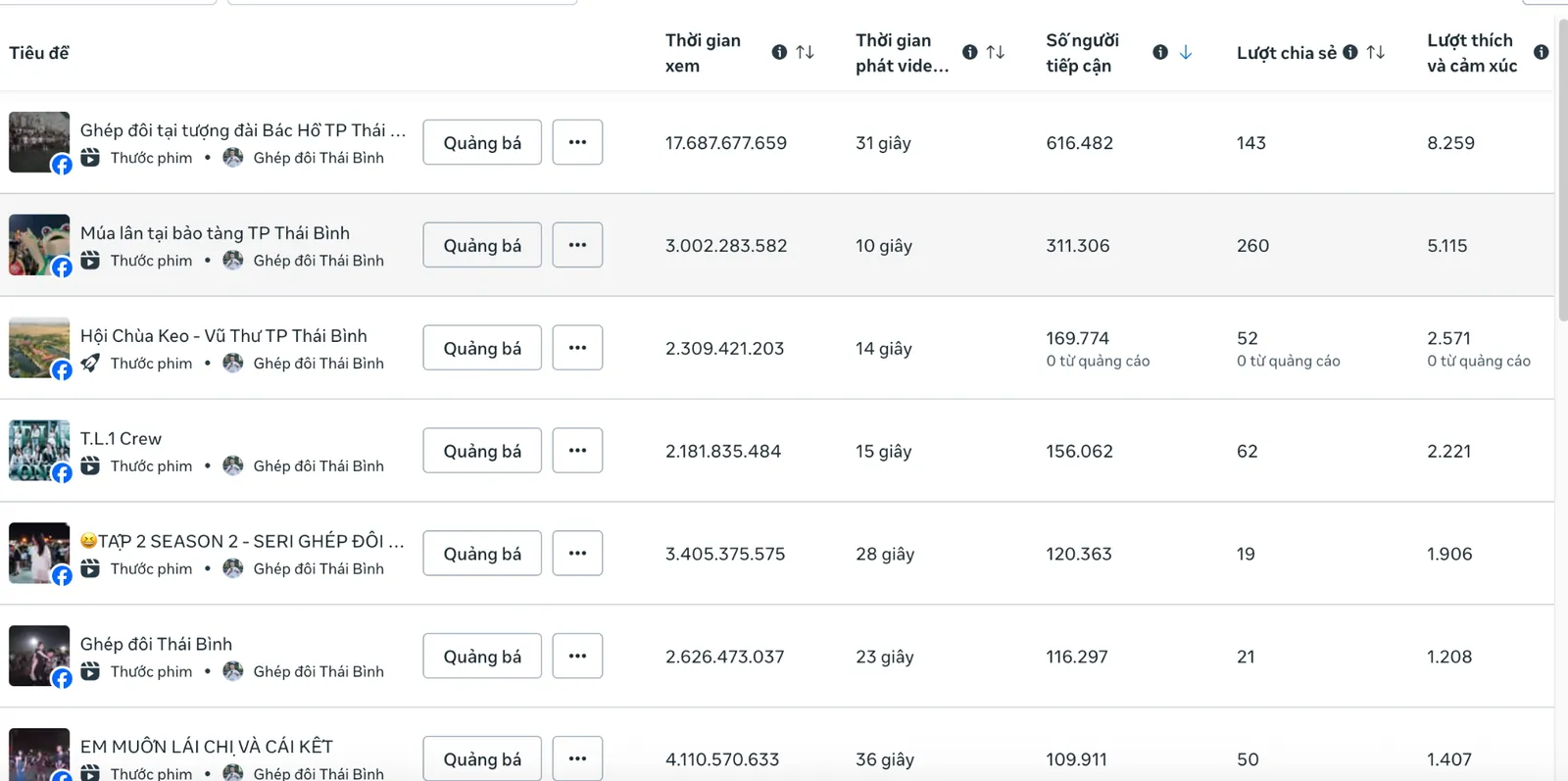Image resolution: width=1568 pixels, height=781 pixels.
Task: Open thumbnail of Ghép đôi tại tượng đài video
Action: click(39, 142)
